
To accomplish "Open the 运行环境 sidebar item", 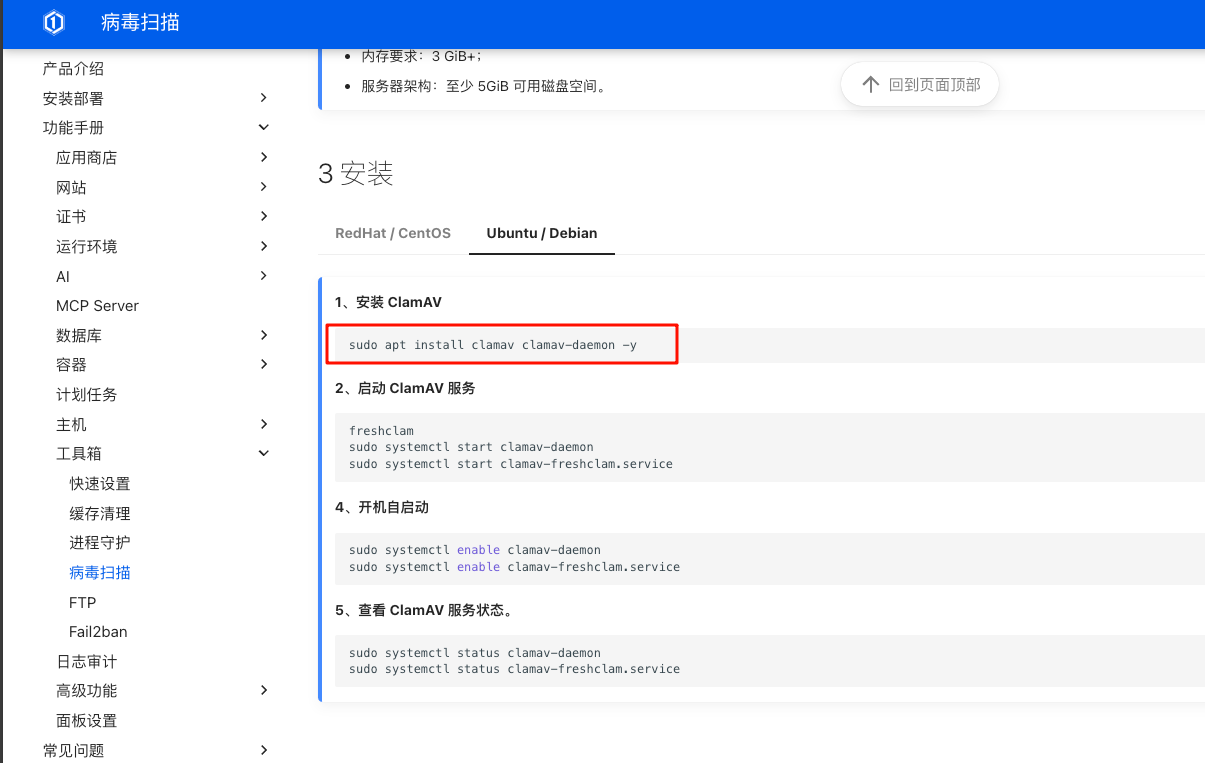I will point(86,247).
